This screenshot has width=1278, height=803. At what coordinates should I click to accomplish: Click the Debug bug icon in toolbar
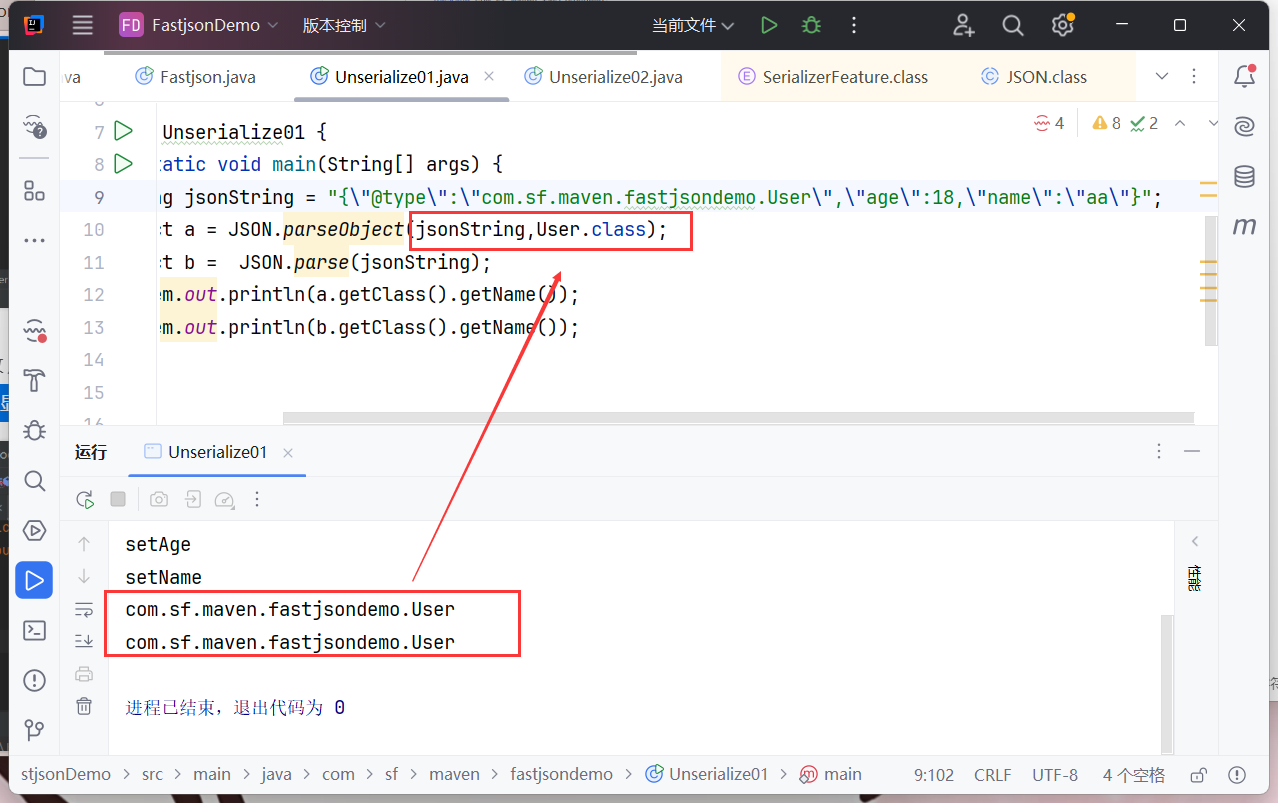tap(811, 26)
